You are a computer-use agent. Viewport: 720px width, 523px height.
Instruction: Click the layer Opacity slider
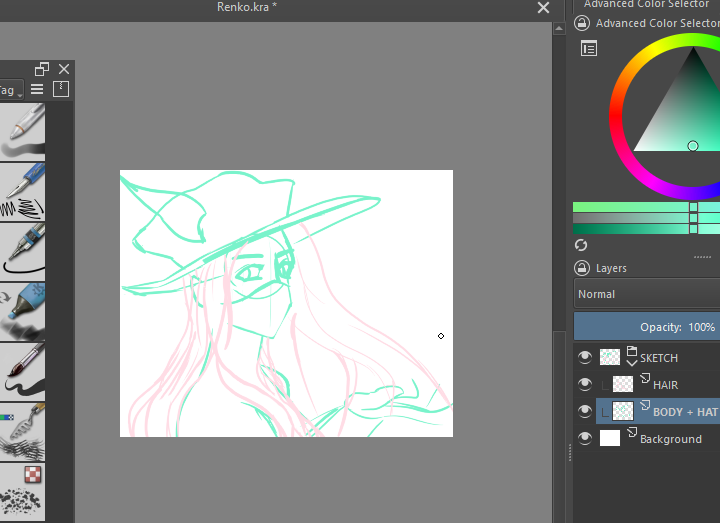[647, 327]
